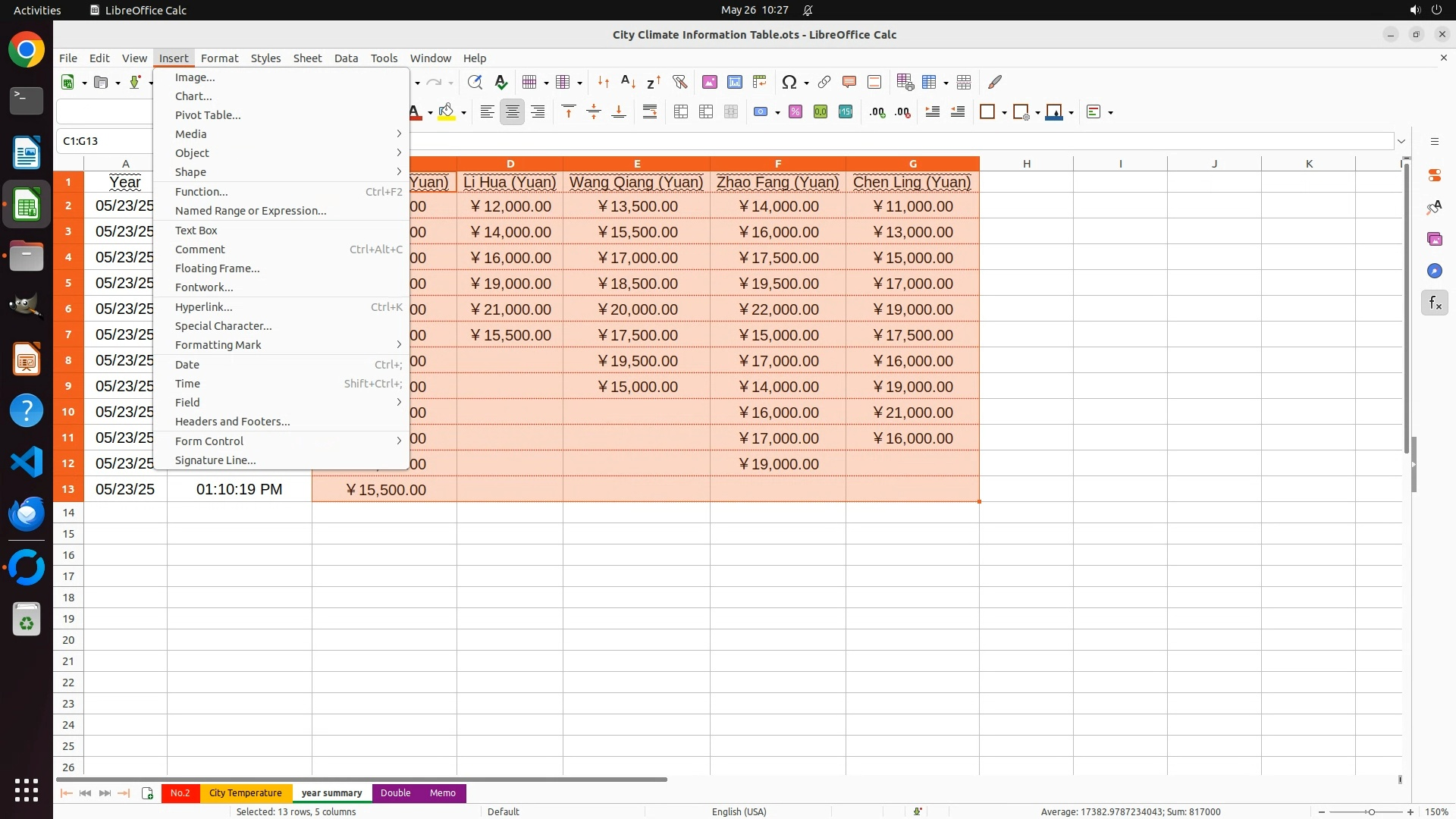Click Headers and Footers entry
The height and width of the screenshot is (819, 1456).
tap(232, 422)
